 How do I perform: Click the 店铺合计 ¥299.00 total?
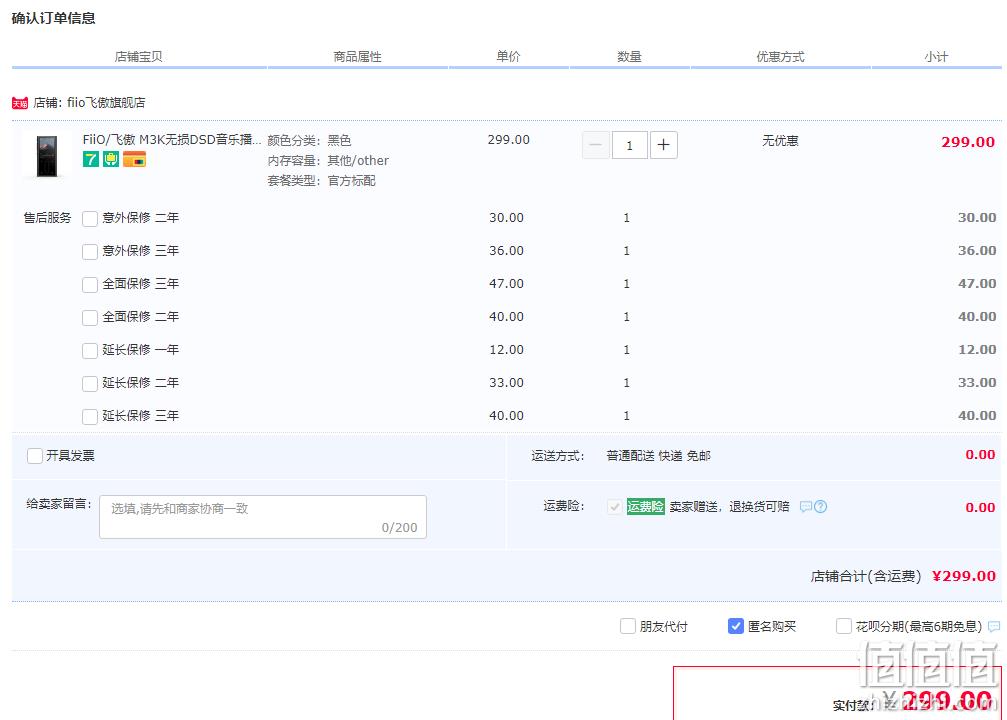tap(903, 576)
